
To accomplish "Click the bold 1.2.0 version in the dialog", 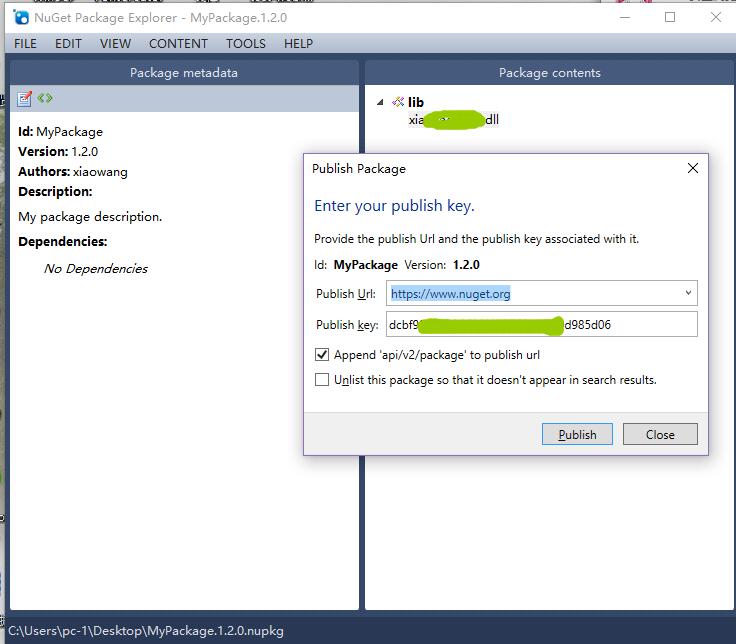I will (x=466, y=265).
